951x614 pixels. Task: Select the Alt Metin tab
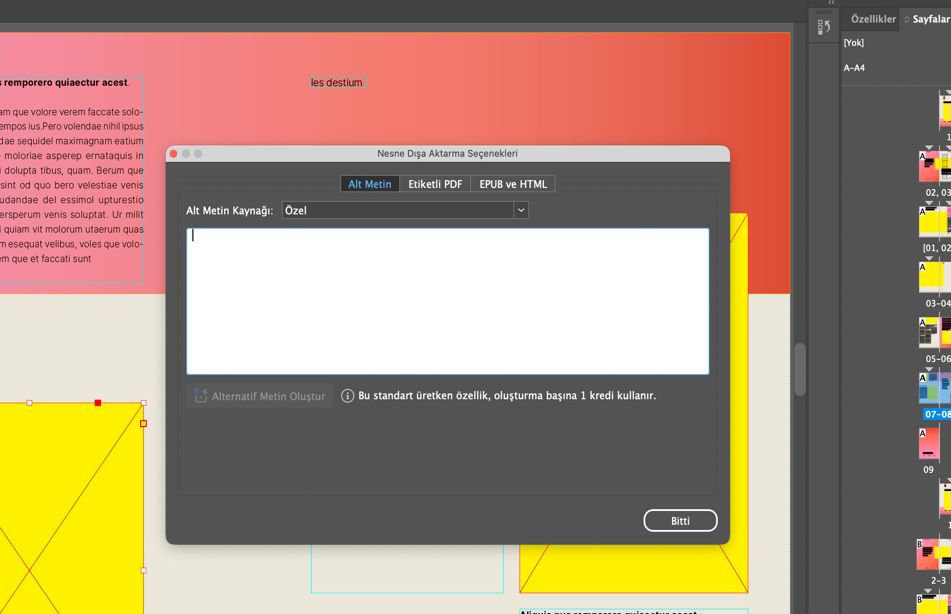370,184
